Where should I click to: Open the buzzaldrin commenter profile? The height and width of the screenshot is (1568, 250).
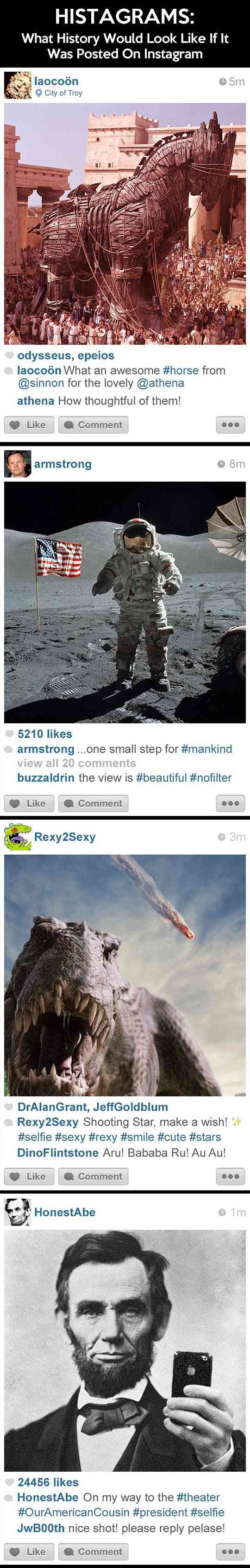46,778
